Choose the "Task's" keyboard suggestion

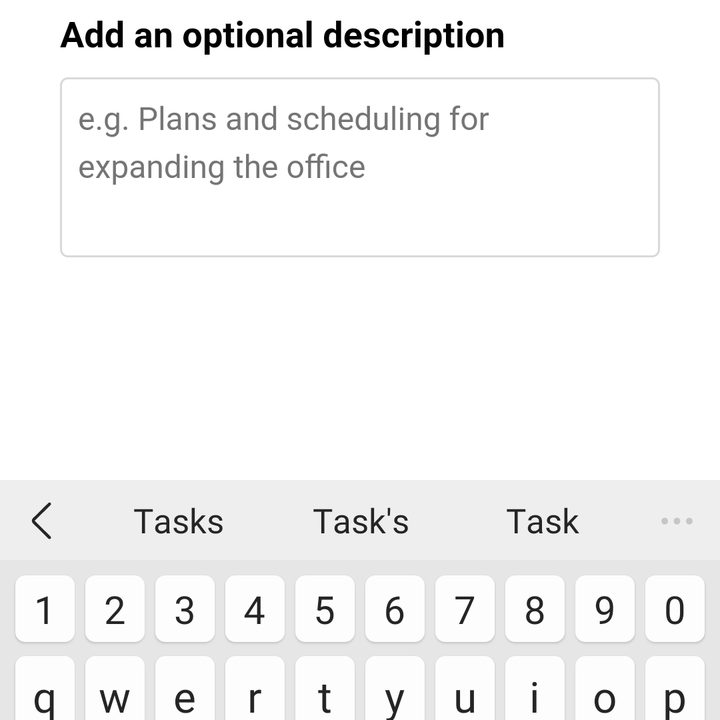(x=360, y=522)
